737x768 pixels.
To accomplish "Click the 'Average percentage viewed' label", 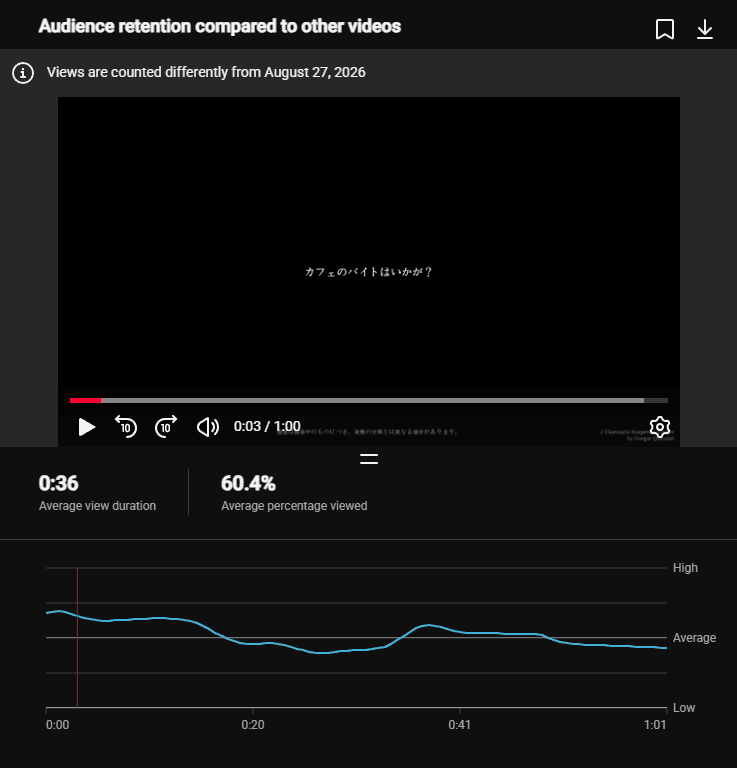I will pyautogui.click(x=294, y=506).
